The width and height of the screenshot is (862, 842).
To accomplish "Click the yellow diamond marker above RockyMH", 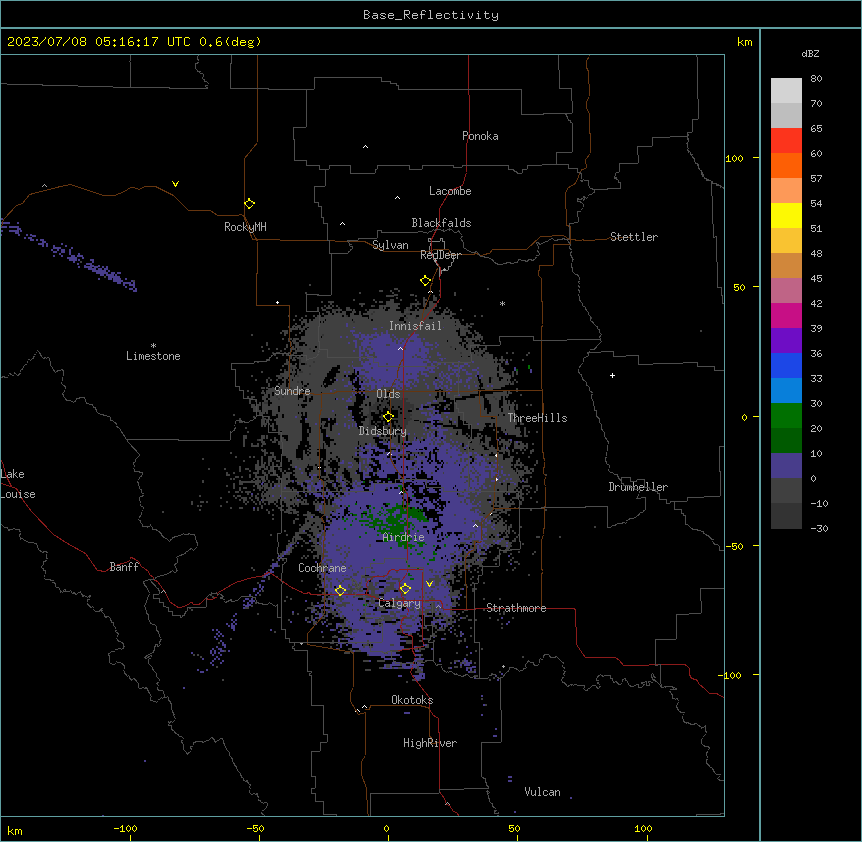I will click(250, 204).
